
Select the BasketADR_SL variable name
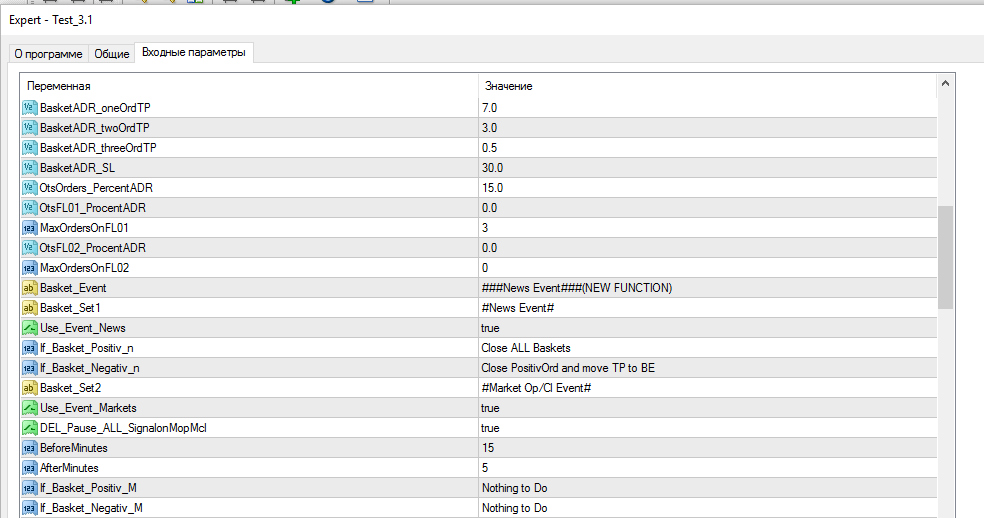click(x=77, y=168)
